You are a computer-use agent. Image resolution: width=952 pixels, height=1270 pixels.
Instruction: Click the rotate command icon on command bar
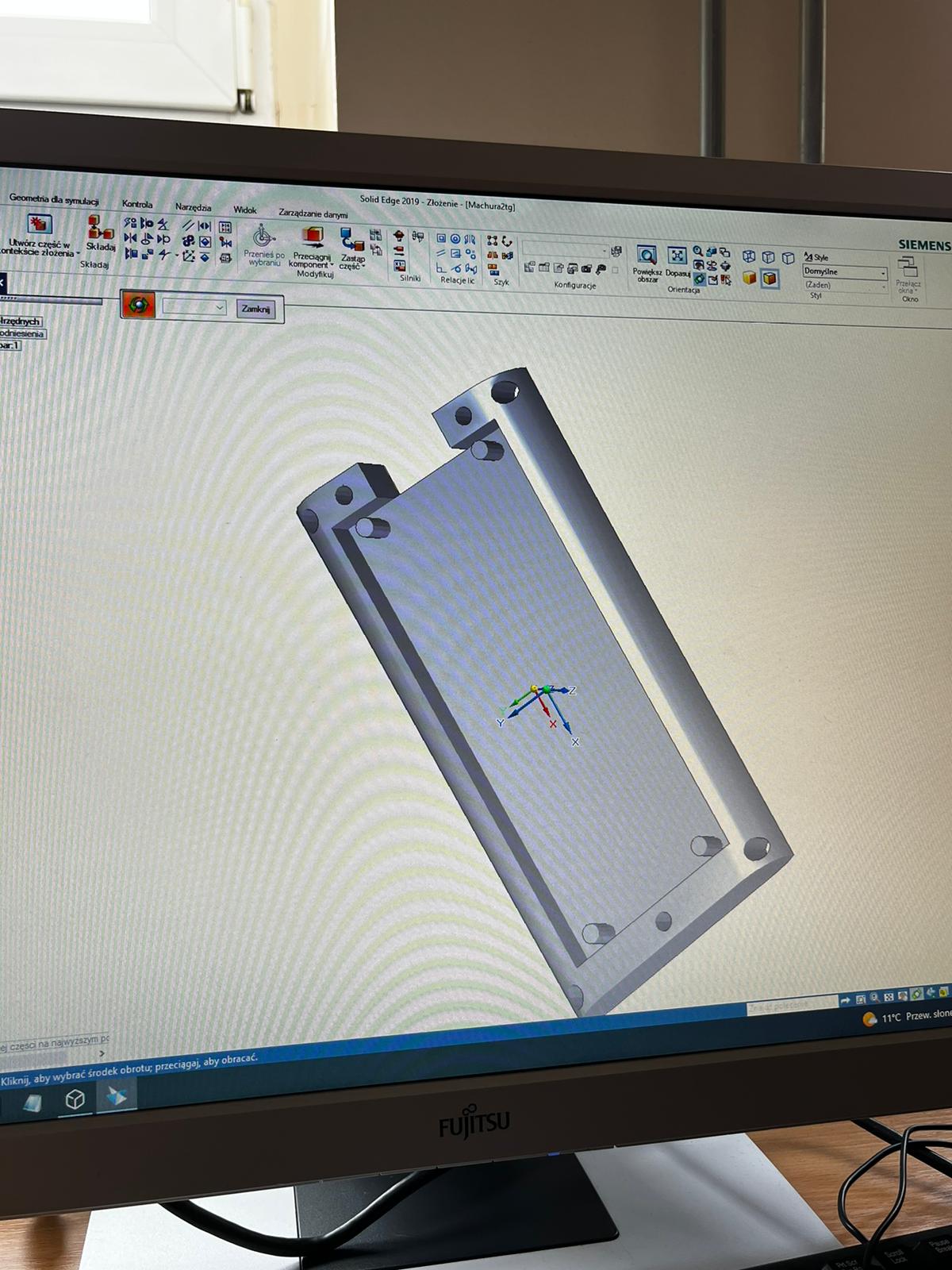point(140,304)
